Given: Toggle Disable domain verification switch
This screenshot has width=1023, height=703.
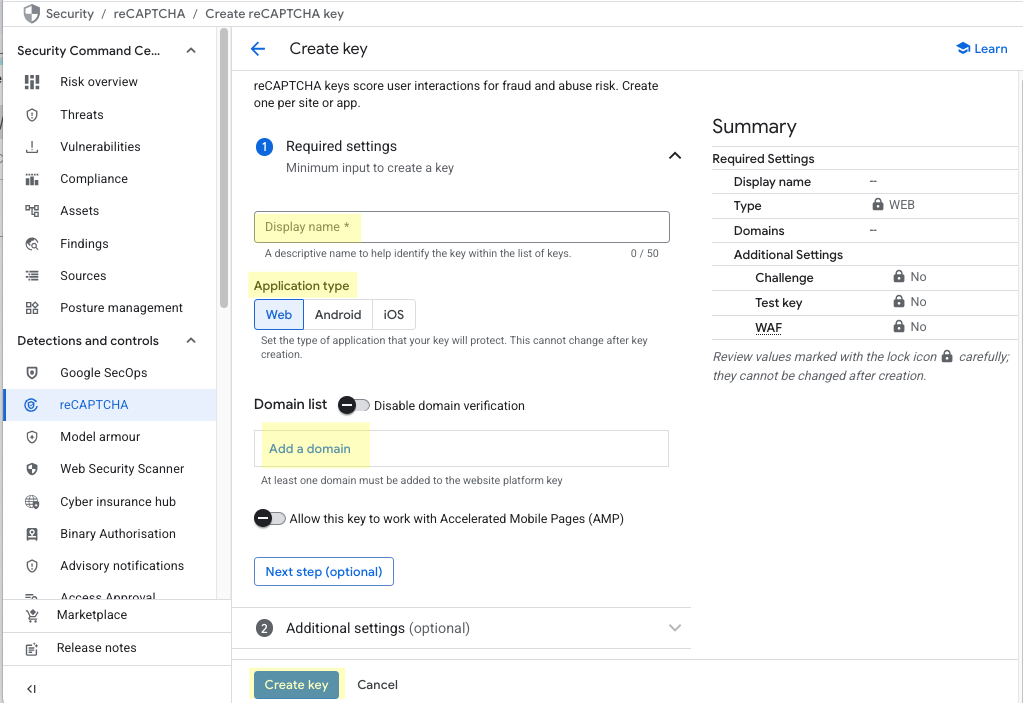Looking at the screenshot, I should 354,405.
